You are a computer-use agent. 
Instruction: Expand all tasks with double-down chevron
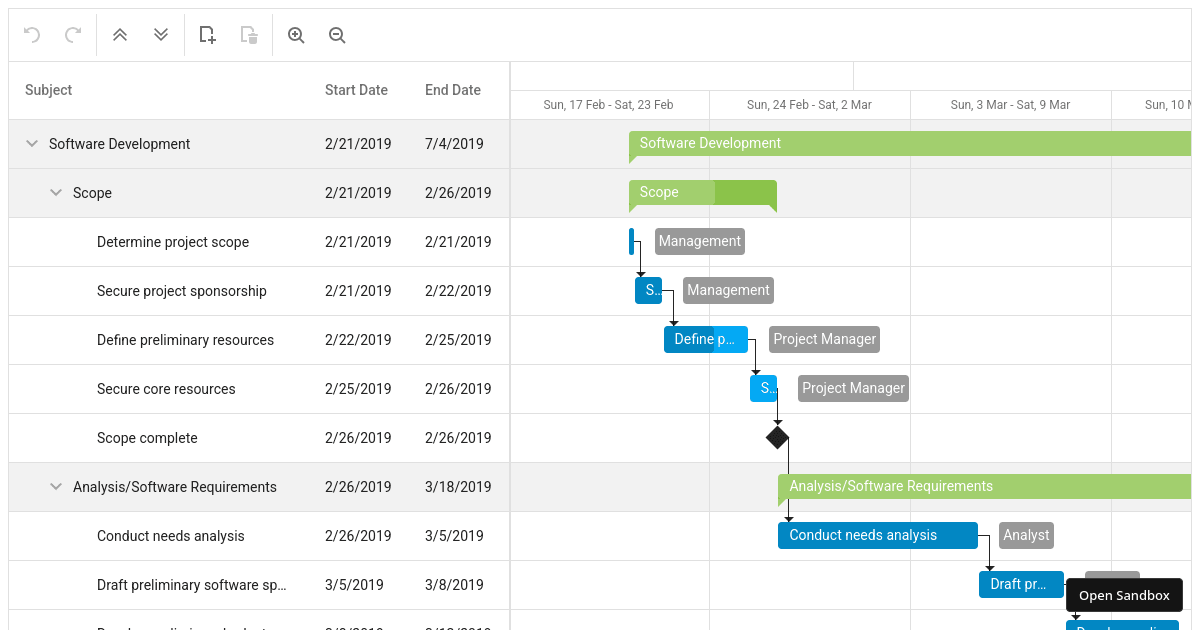161,35
